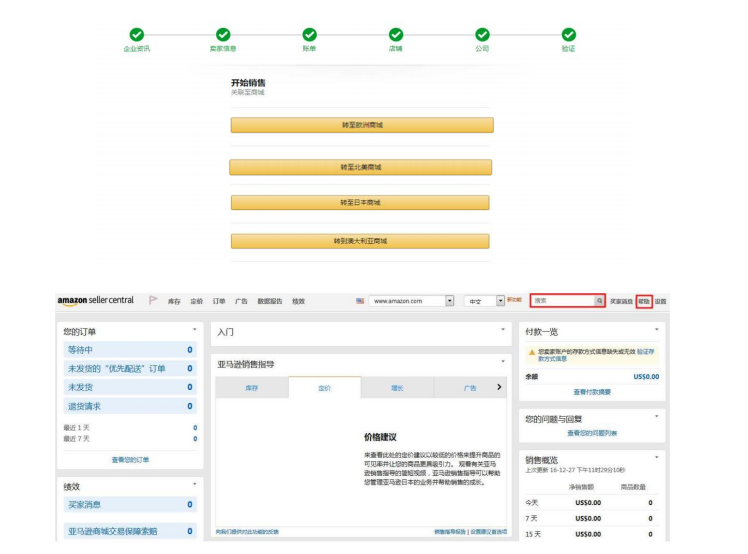This screenshot has height=554, width=748.
Task: Click the 转至北美商城 button
Action: (361, 167)
